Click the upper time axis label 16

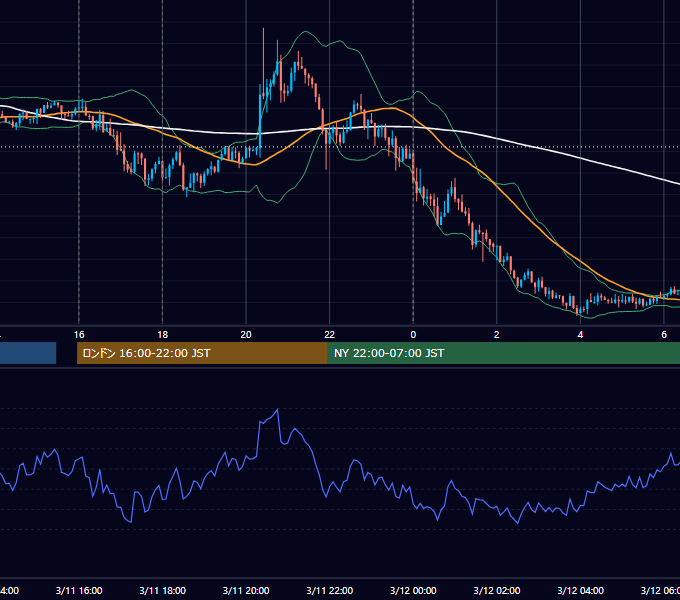coord(79,335)
